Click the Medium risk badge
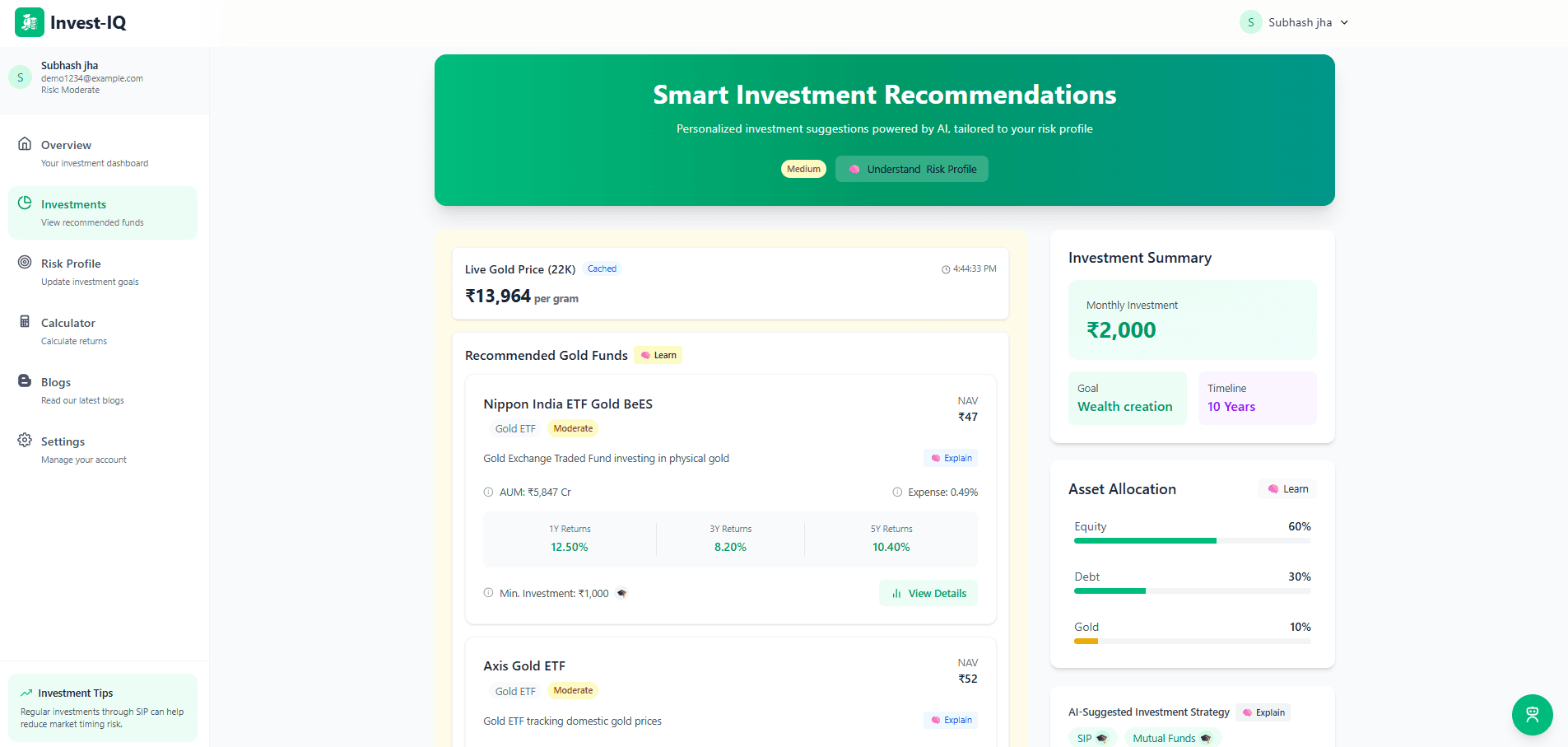The image size is (1568, 747). click(x=803, y=169)
